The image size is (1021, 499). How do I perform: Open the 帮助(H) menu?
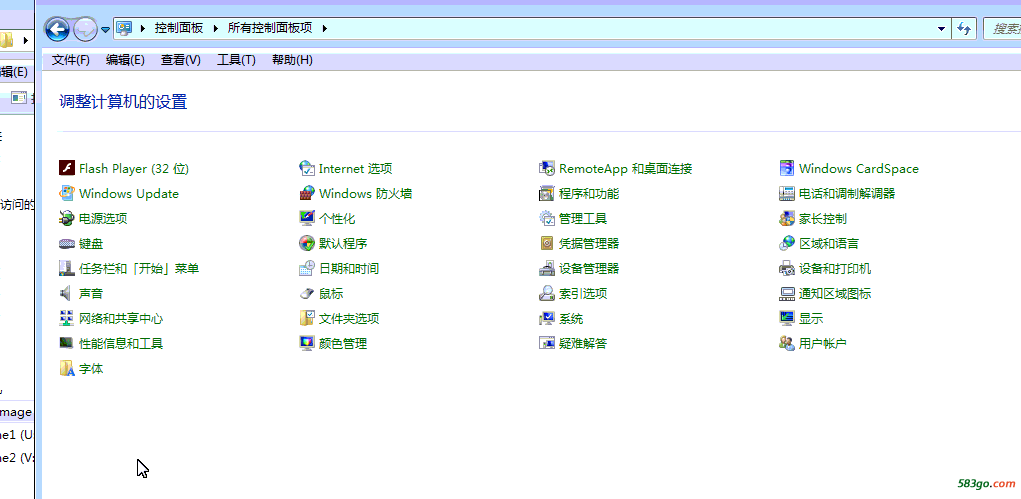coord(292,60)
